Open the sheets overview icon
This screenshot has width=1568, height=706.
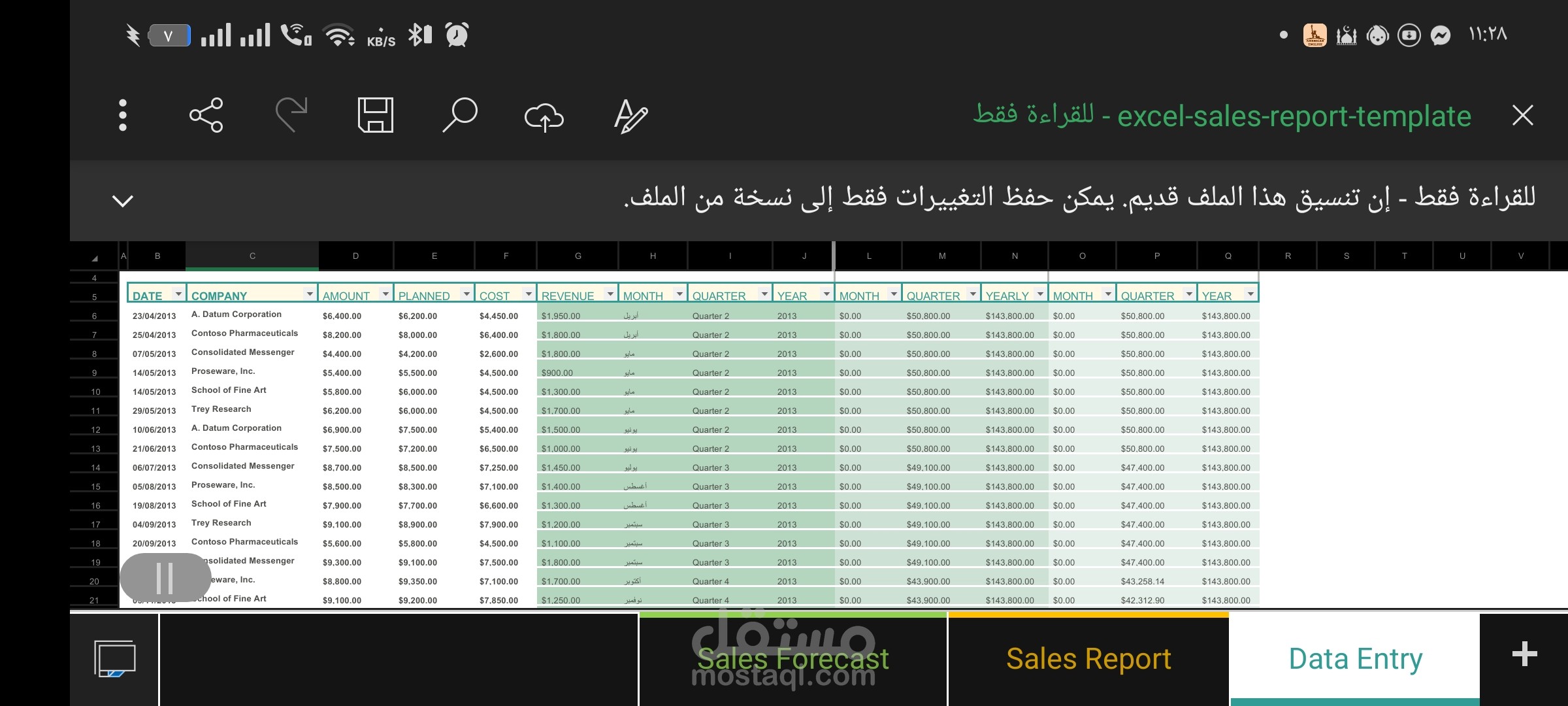[x=115, y=658]
